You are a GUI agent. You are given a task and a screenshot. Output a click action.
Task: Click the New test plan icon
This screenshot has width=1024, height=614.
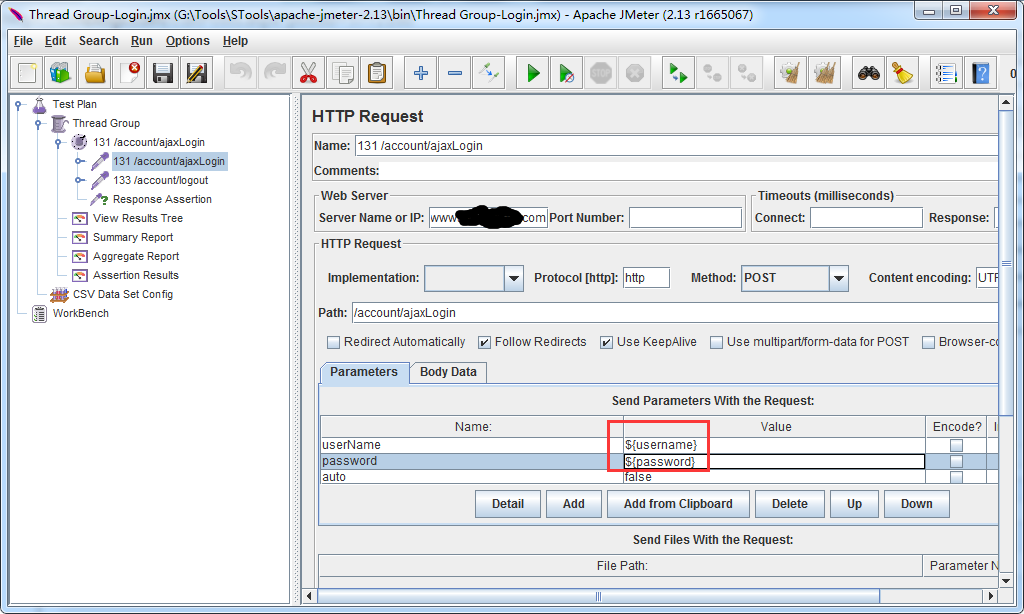click(27, 73)
